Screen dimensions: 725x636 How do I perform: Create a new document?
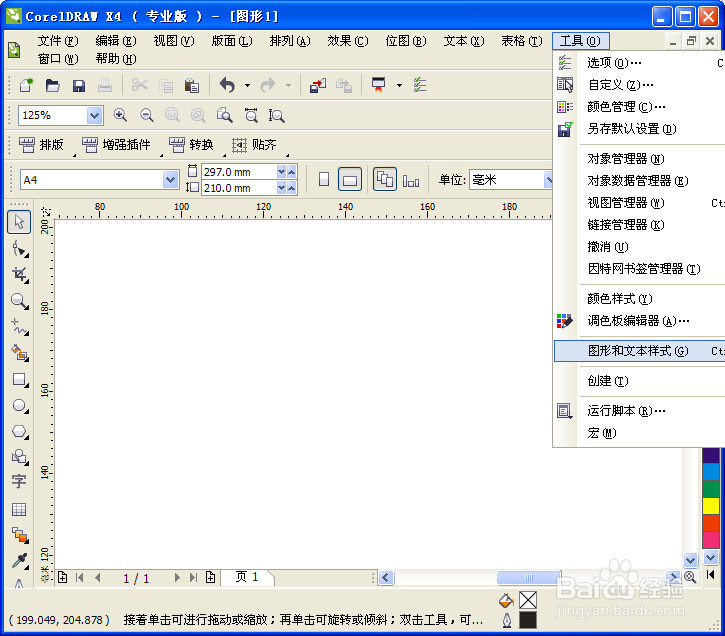click(26, 85)
